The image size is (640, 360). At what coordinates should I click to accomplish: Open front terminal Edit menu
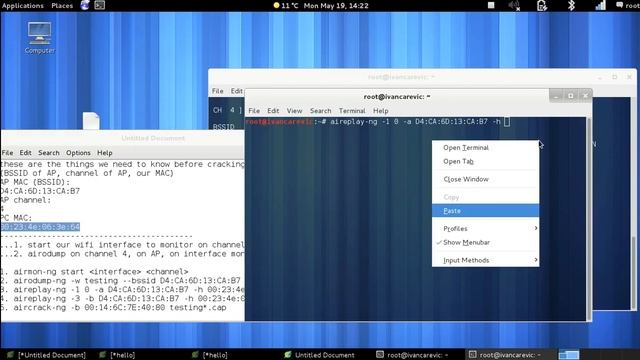273,111
